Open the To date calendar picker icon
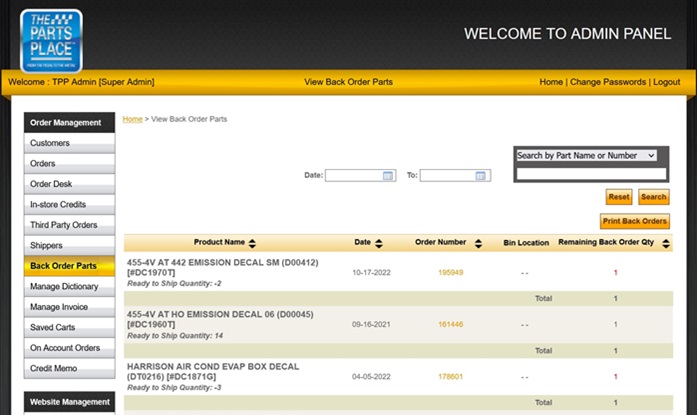Screen dimensions: 697x415 (483, 175)
